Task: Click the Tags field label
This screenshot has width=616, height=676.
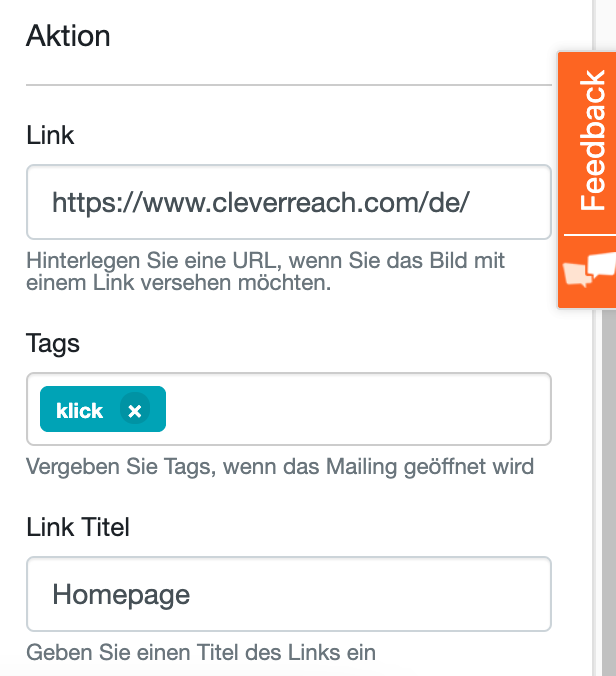Action: [53, 344]
